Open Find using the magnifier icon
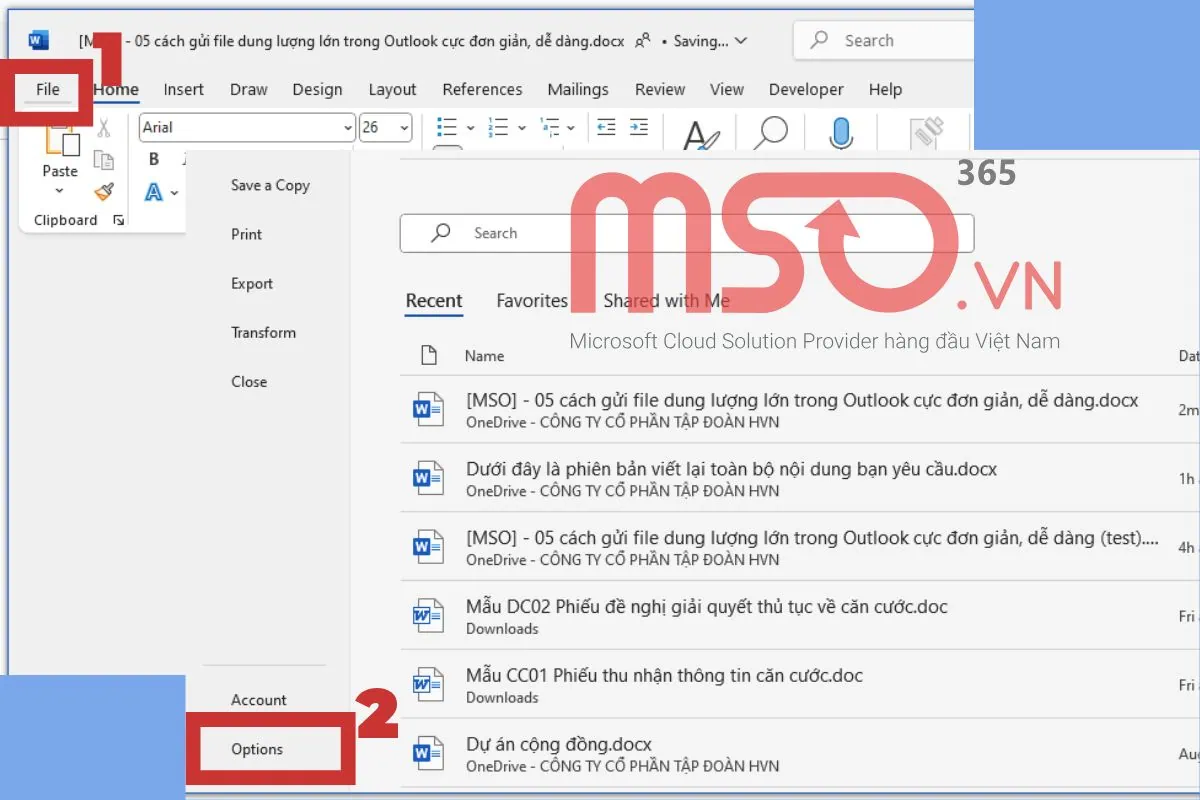 click(x=770, y=130)
